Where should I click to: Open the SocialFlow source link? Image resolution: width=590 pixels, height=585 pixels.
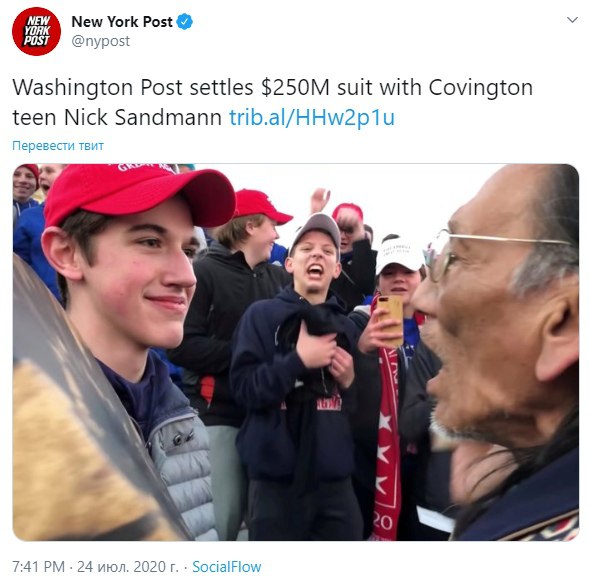227,567
